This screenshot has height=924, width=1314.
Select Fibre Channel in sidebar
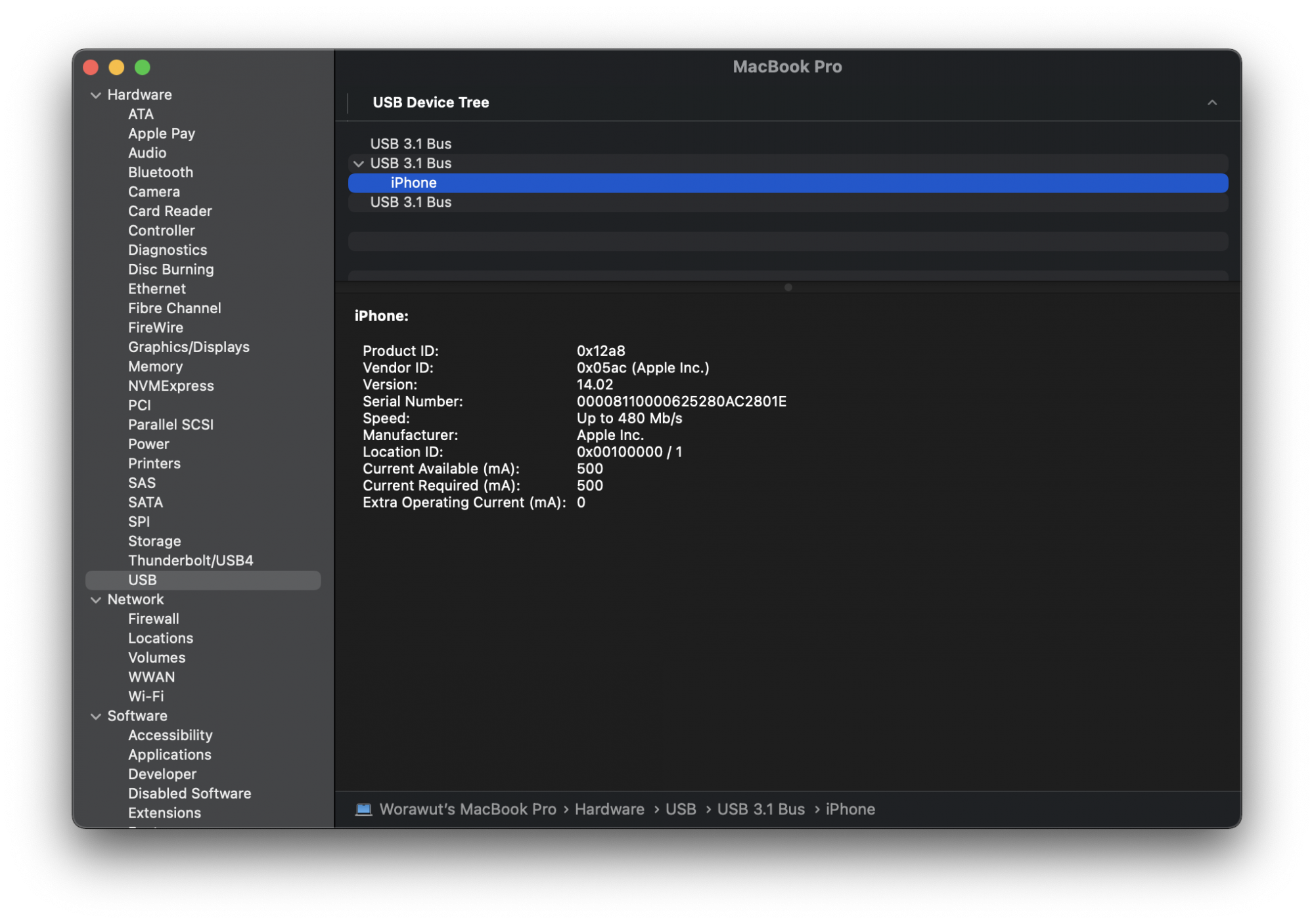pos(175,308)
